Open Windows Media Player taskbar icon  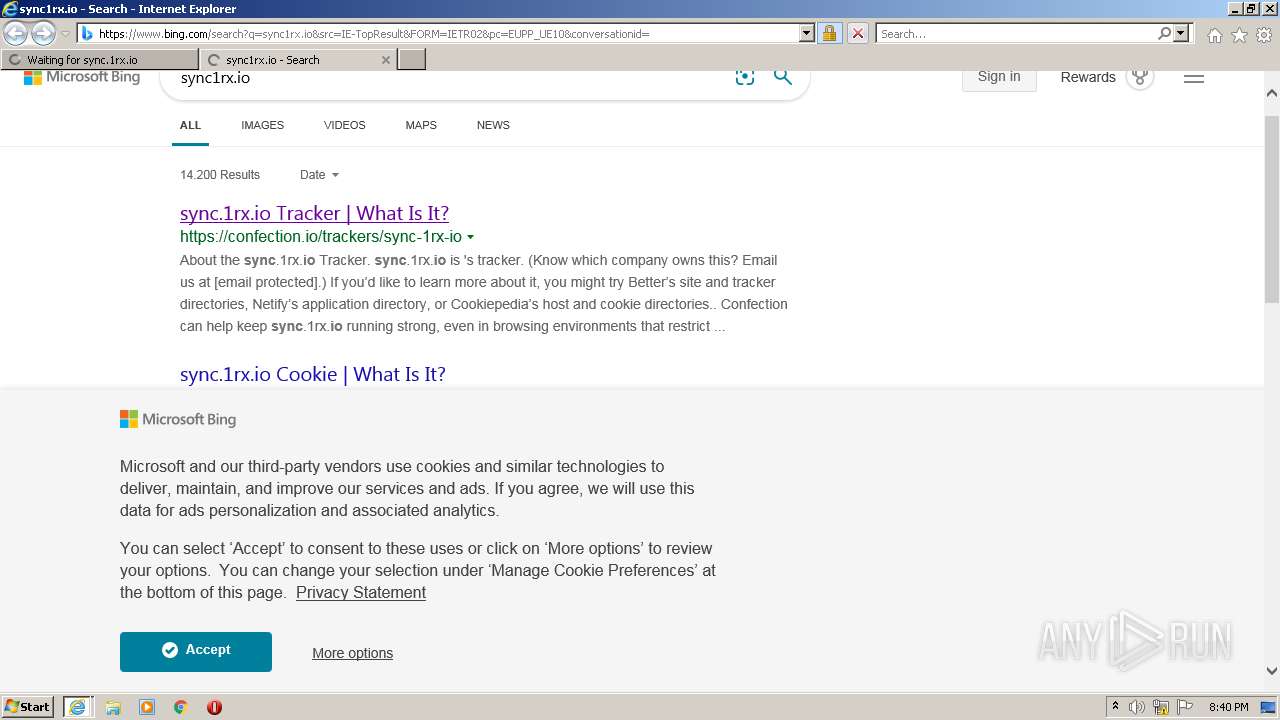coord(147,707)
